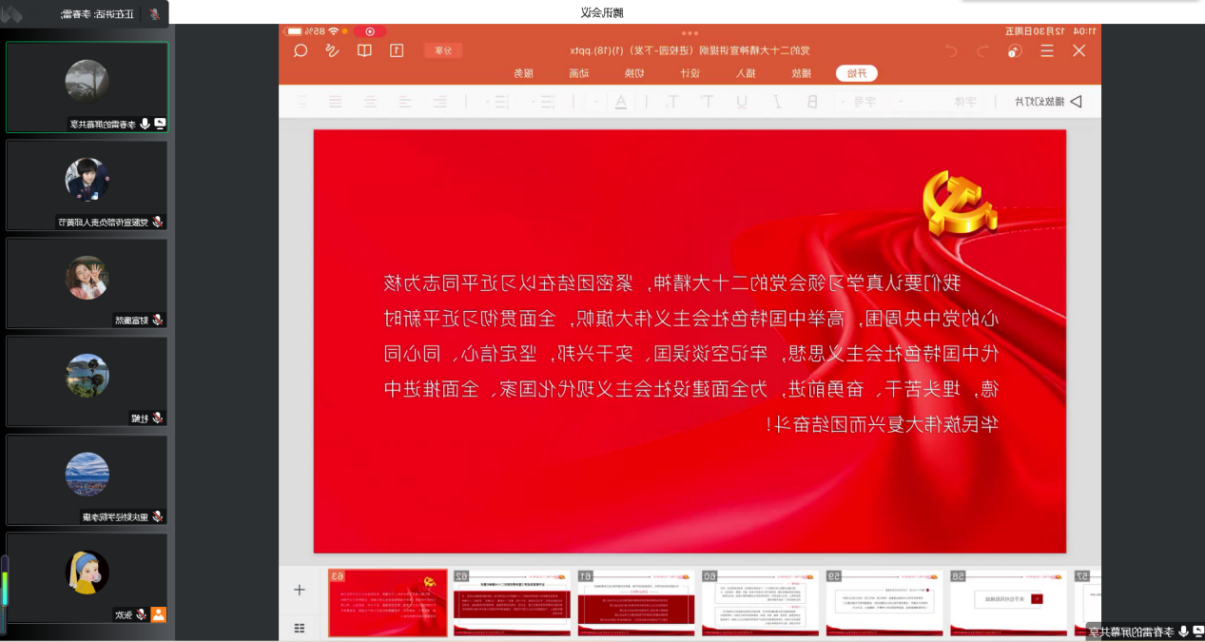Viewport: 1205px width, 642px height.
Task: Click the 分享 share button
Action: click(443, 50)
